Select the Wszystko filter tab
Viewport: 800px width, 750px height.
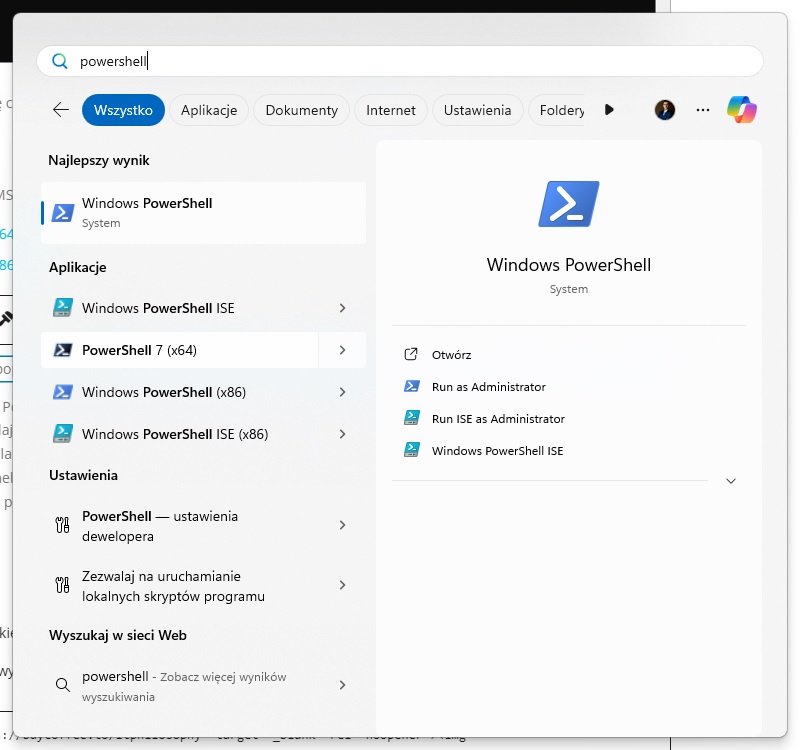point(123,110)
